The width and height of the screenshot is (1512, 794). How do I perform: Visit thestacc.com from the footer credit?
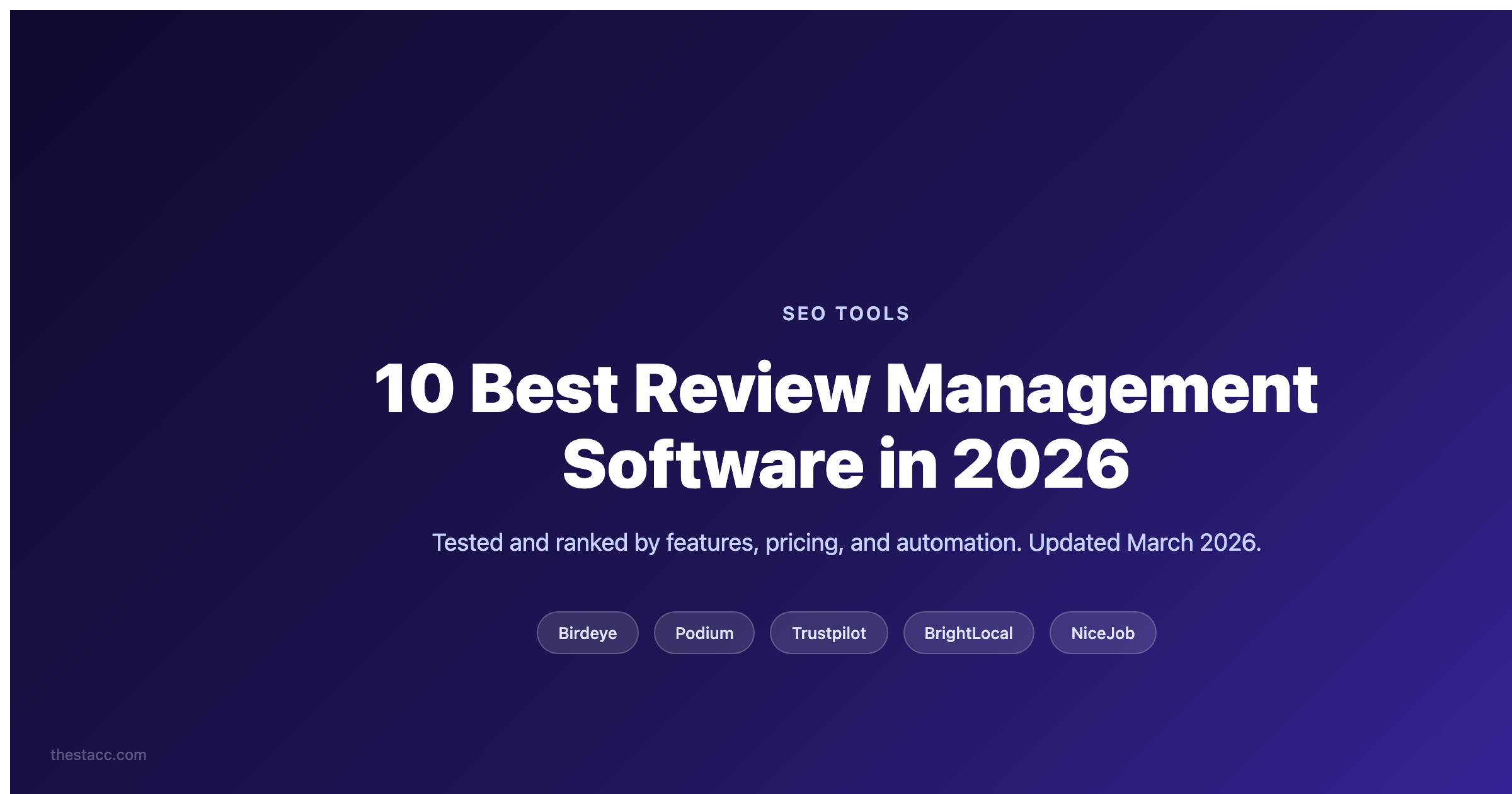tap(98, 755)
